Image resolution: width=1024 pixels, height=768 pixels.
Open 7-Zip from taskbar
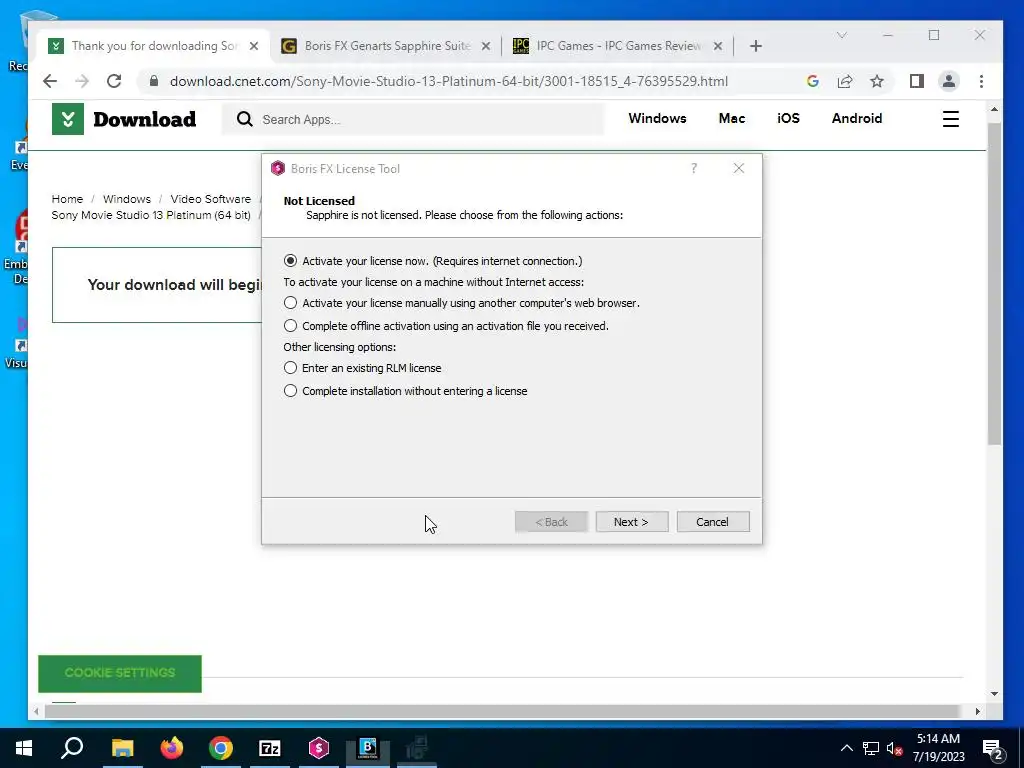pyautogui.click(x=270, y=748)
